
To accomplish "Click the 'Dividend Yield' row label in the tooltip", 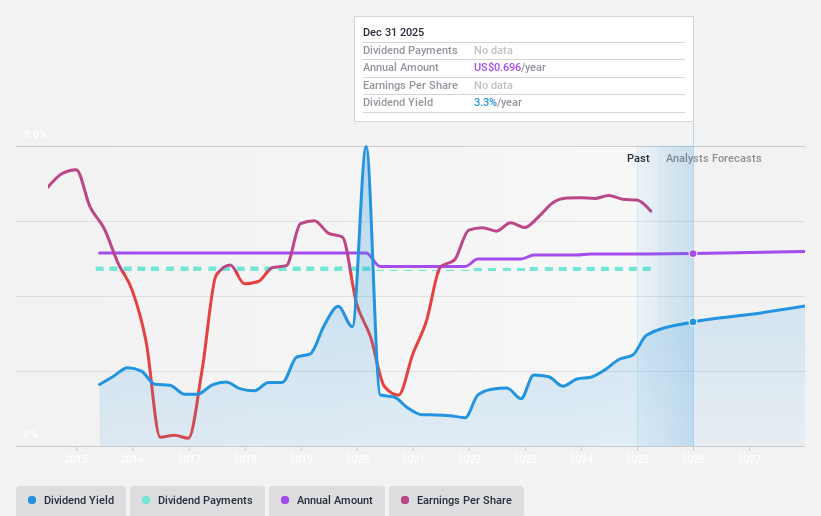I will pos(398,103).
